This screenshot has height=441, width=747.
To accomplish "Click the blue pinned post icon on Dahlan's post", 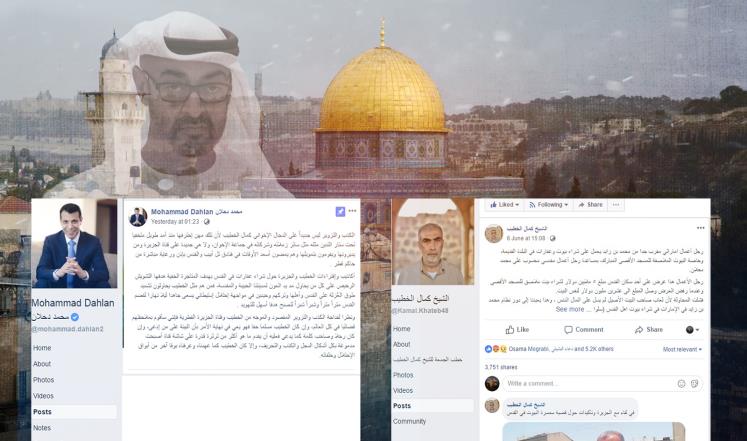I will (x=340, y=211).
